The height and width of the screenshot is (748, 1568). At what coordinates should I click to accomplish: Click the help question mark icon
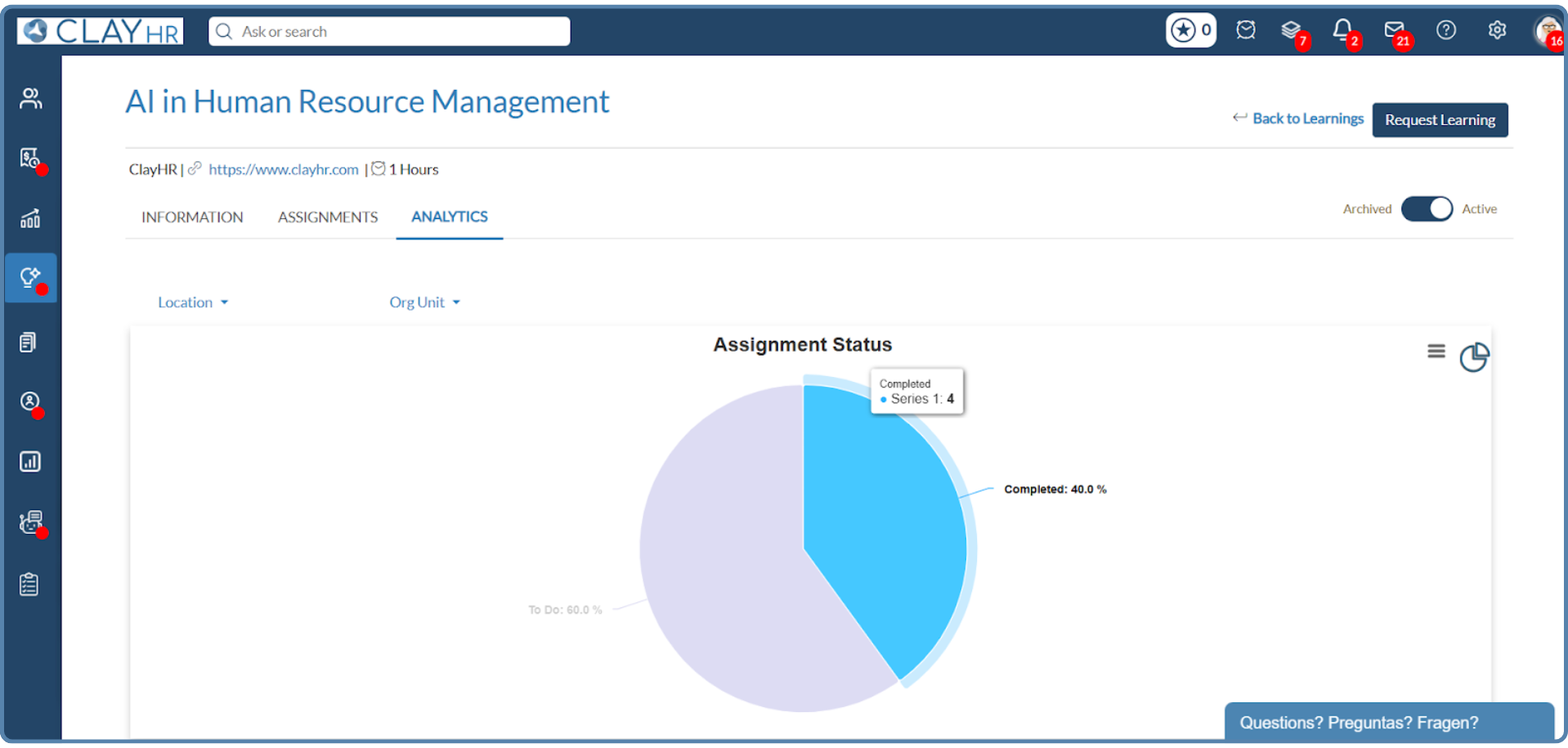point(1446,30)
